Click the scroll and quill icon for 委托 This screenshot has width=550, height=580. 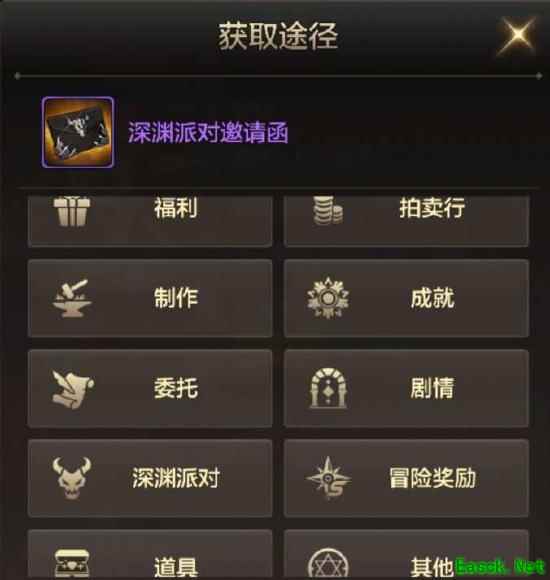[73, 389]
